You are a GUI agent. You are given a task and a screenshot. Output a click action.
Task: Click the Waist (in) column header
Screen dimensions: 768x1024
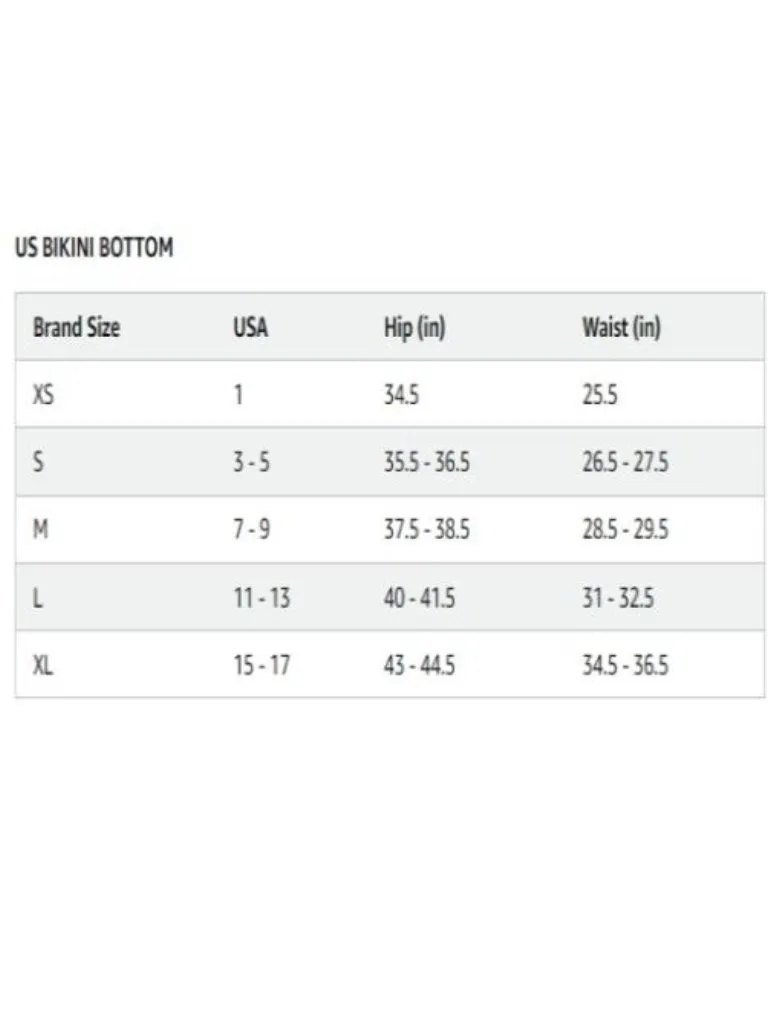pyautogui.click(x=622, y=328)
